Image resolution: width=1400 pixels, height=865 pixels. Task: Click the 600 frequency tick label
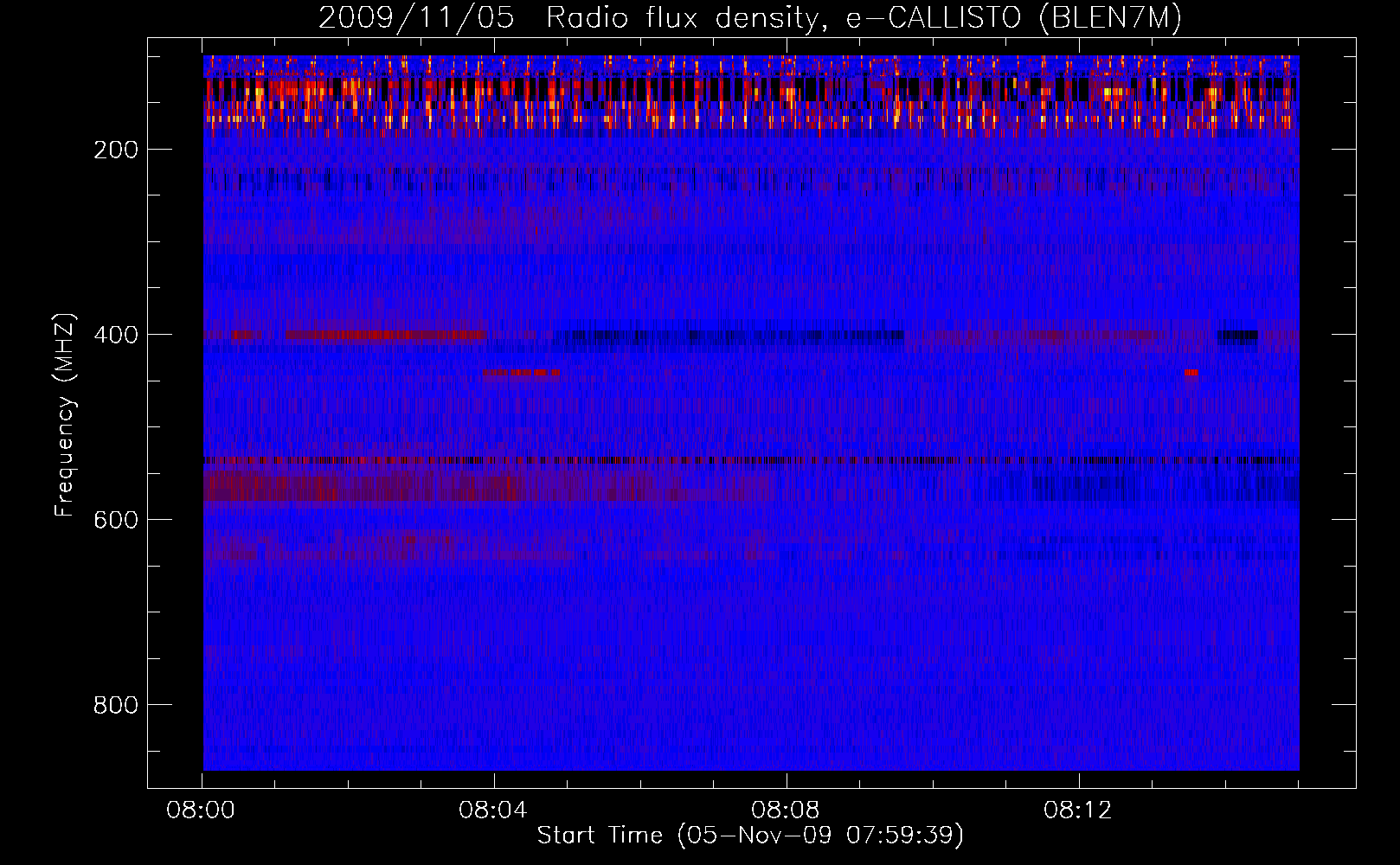(x=116, y=520)
